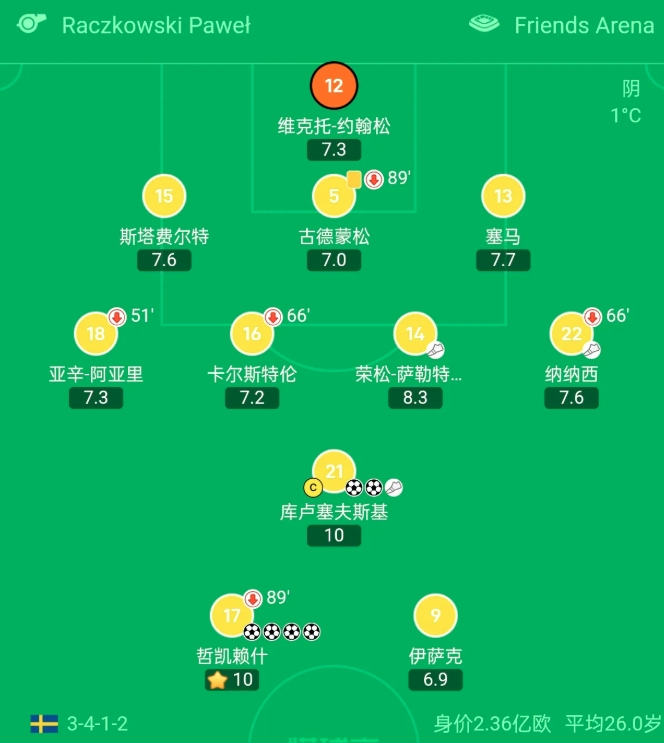This screenshot has height=743, width=664.
Task: Tap the captain C badge on player 21
Action: point(313,487)
